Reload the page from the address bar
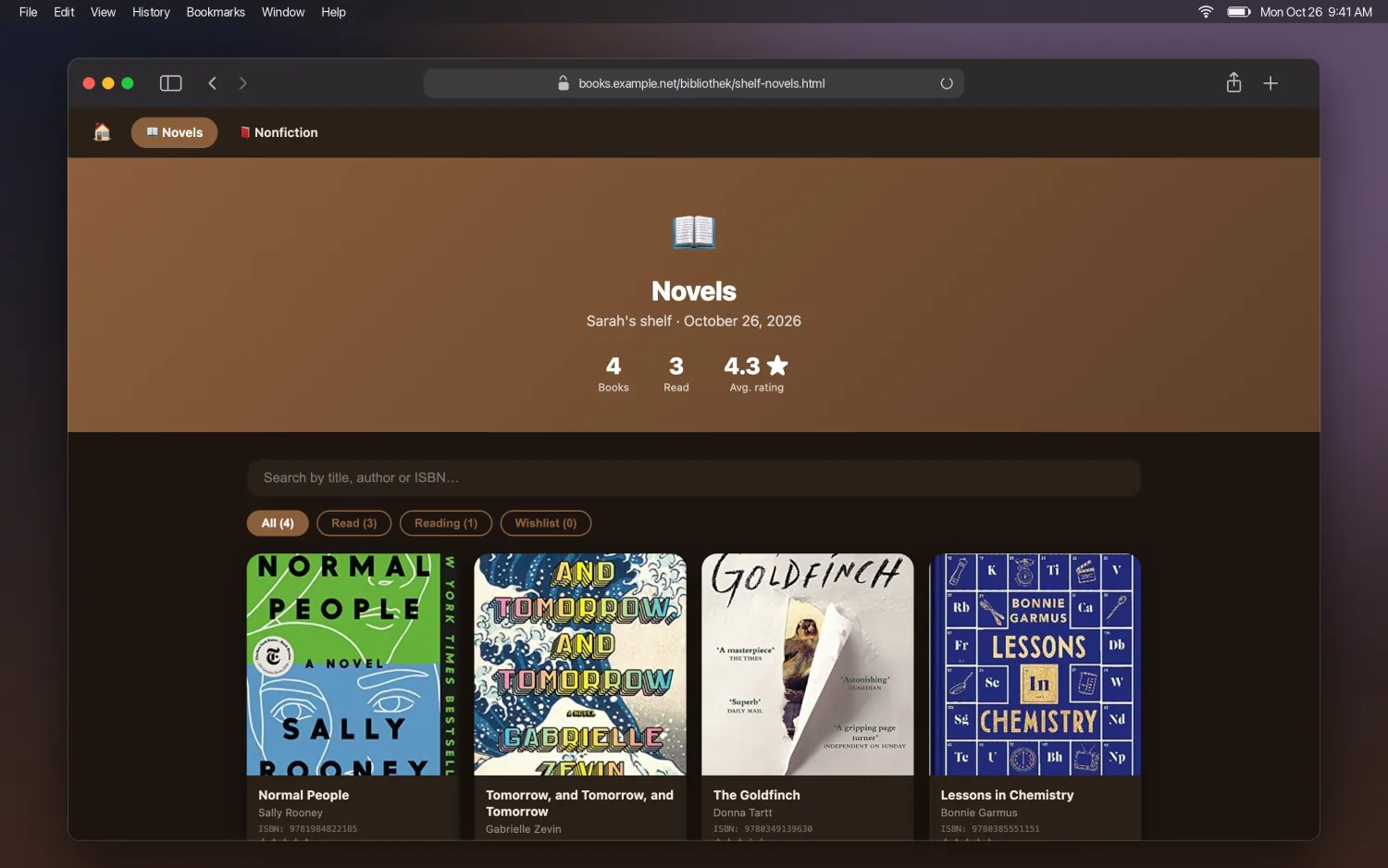 click(947, 83)
